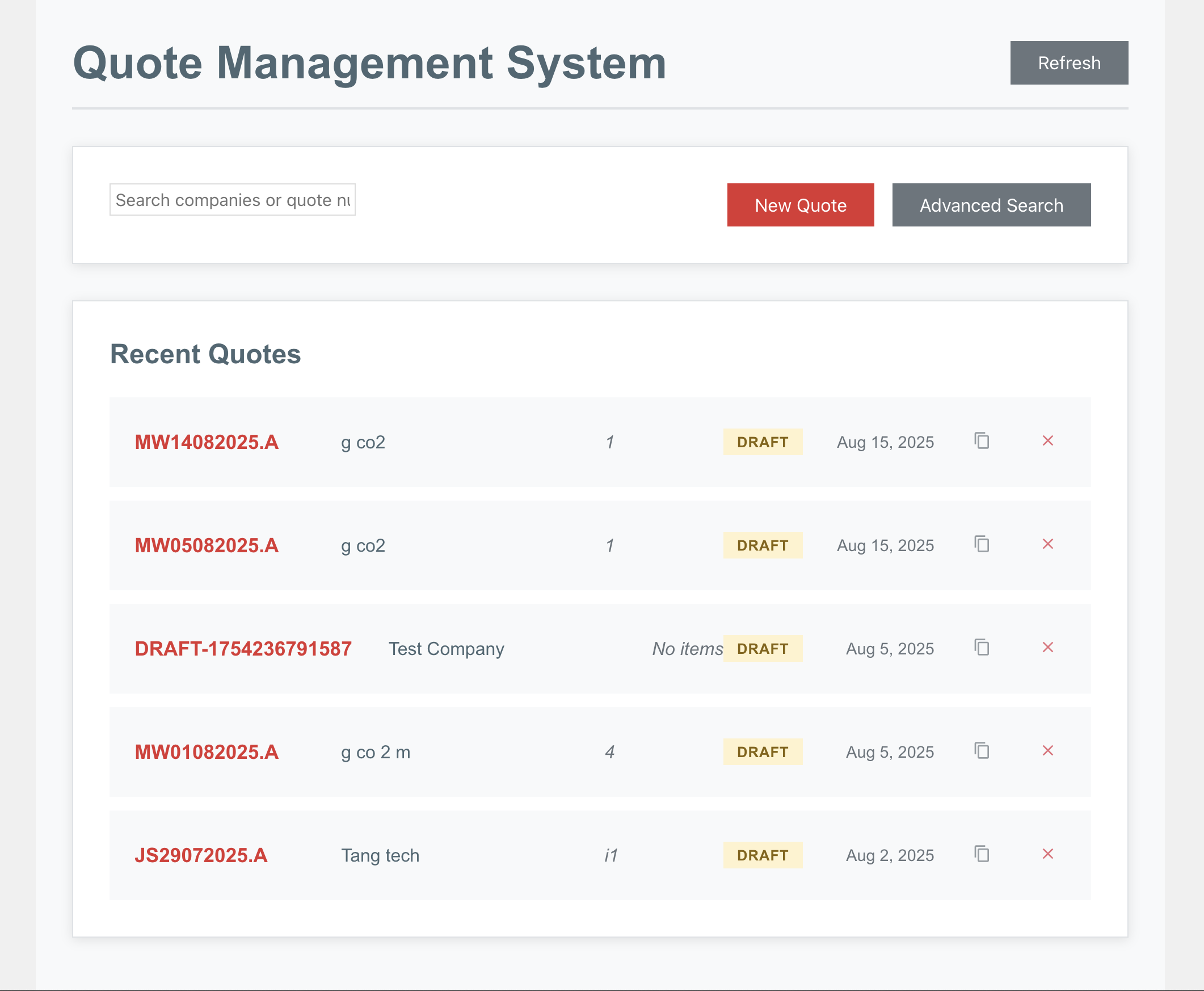The width and height of the screenshot is (1204, 991).
Task: Open quote link MW14082025.A
Action: click(x=207, y=442)
